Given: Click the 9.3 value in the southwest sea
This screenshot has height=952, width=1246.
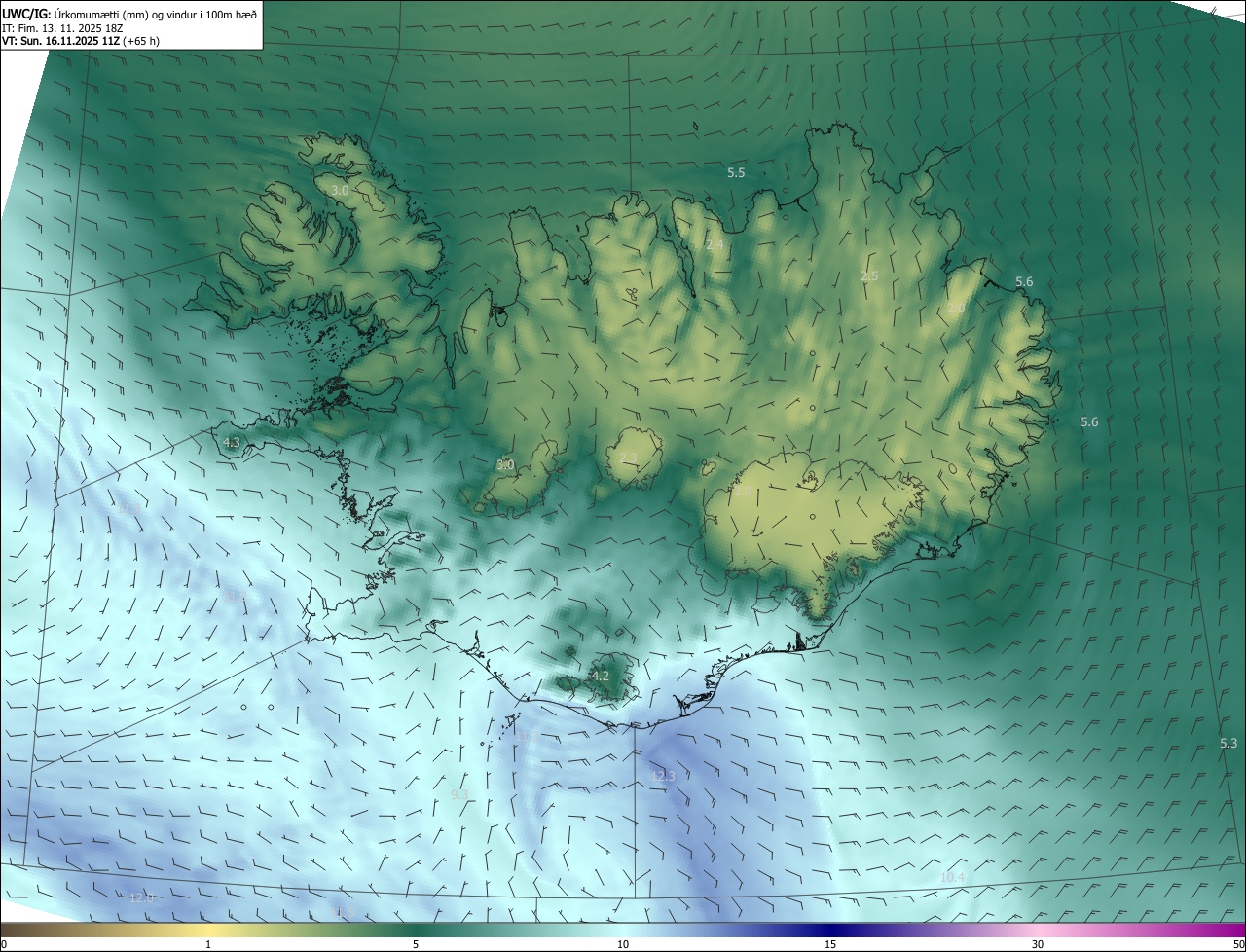Looking at the screenshot, I should pyautogui.click(x=459, y=795).
